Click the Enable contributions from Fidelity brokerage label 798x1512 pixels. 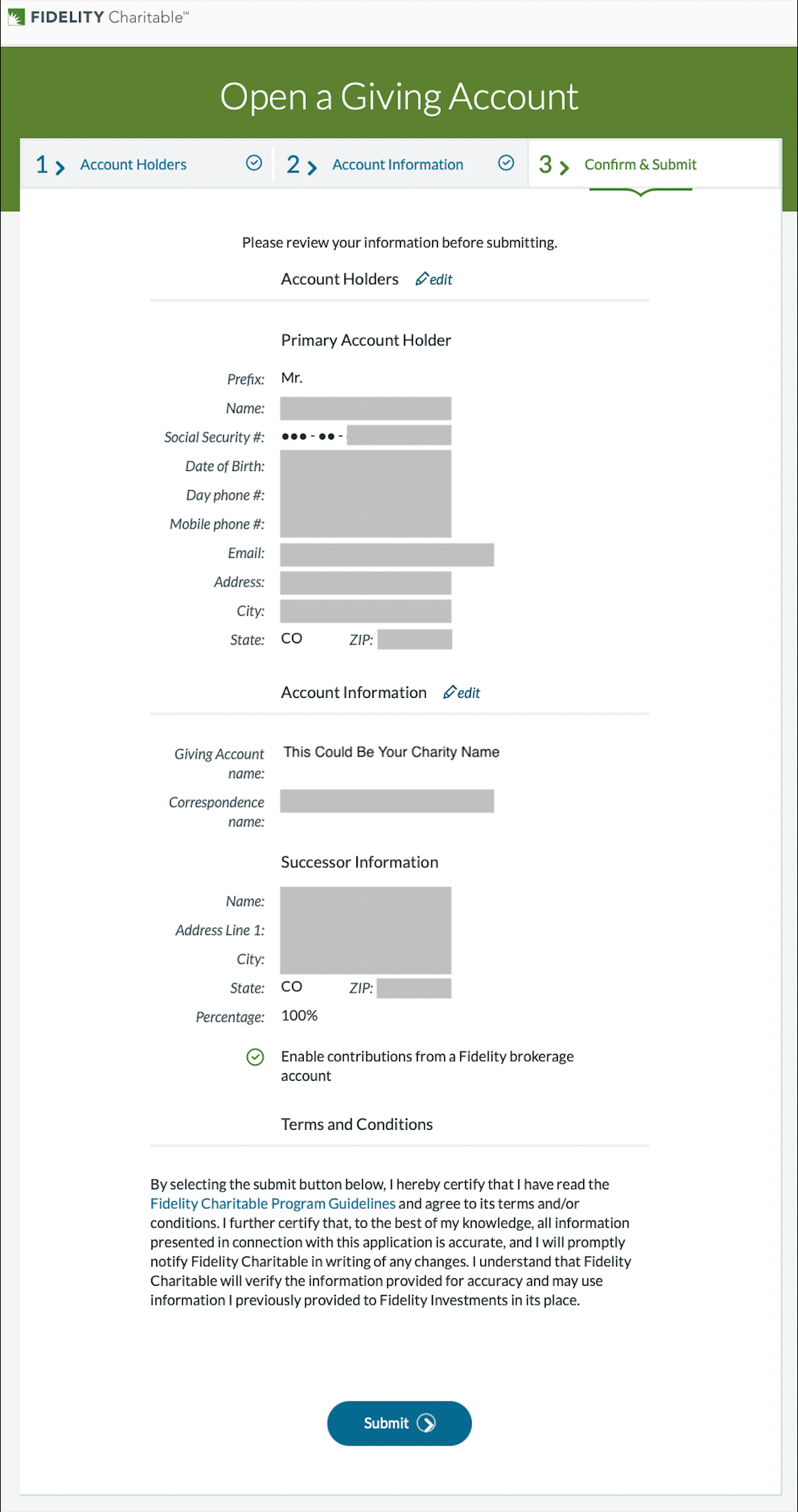[427, 1066]
